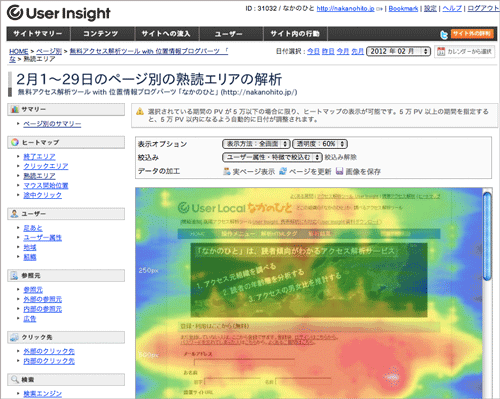Click the ページを更新 refresh icon
Image resolution: width=500 pixels, height=399 pixels.
click(283, 171)
